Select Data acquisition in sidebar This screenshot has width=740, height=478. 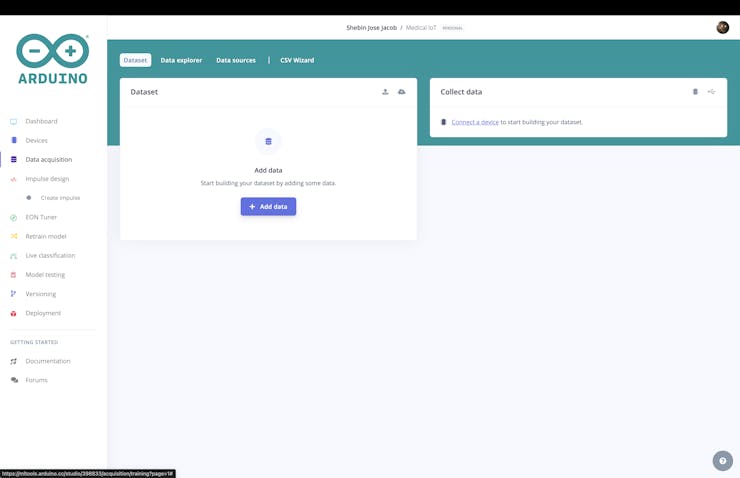(x=49, y=159)
